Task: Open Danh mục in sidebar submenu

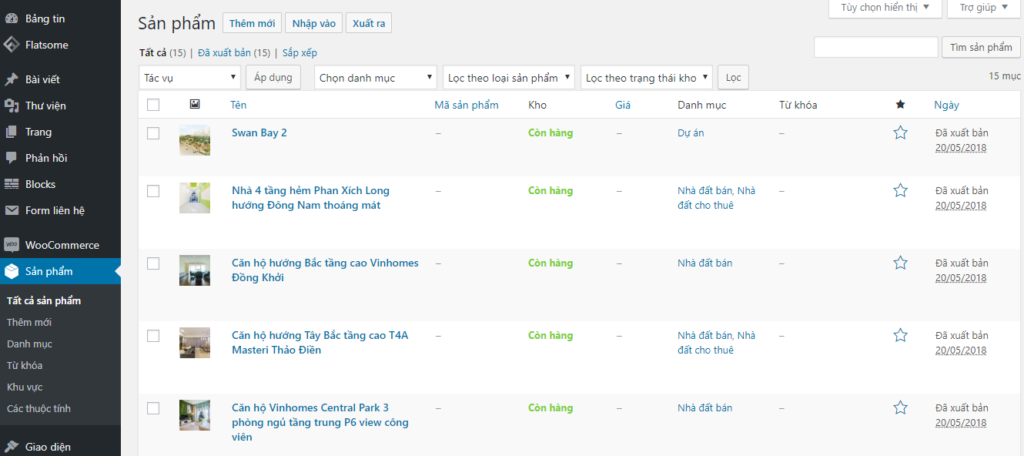Action: (29, 344)
